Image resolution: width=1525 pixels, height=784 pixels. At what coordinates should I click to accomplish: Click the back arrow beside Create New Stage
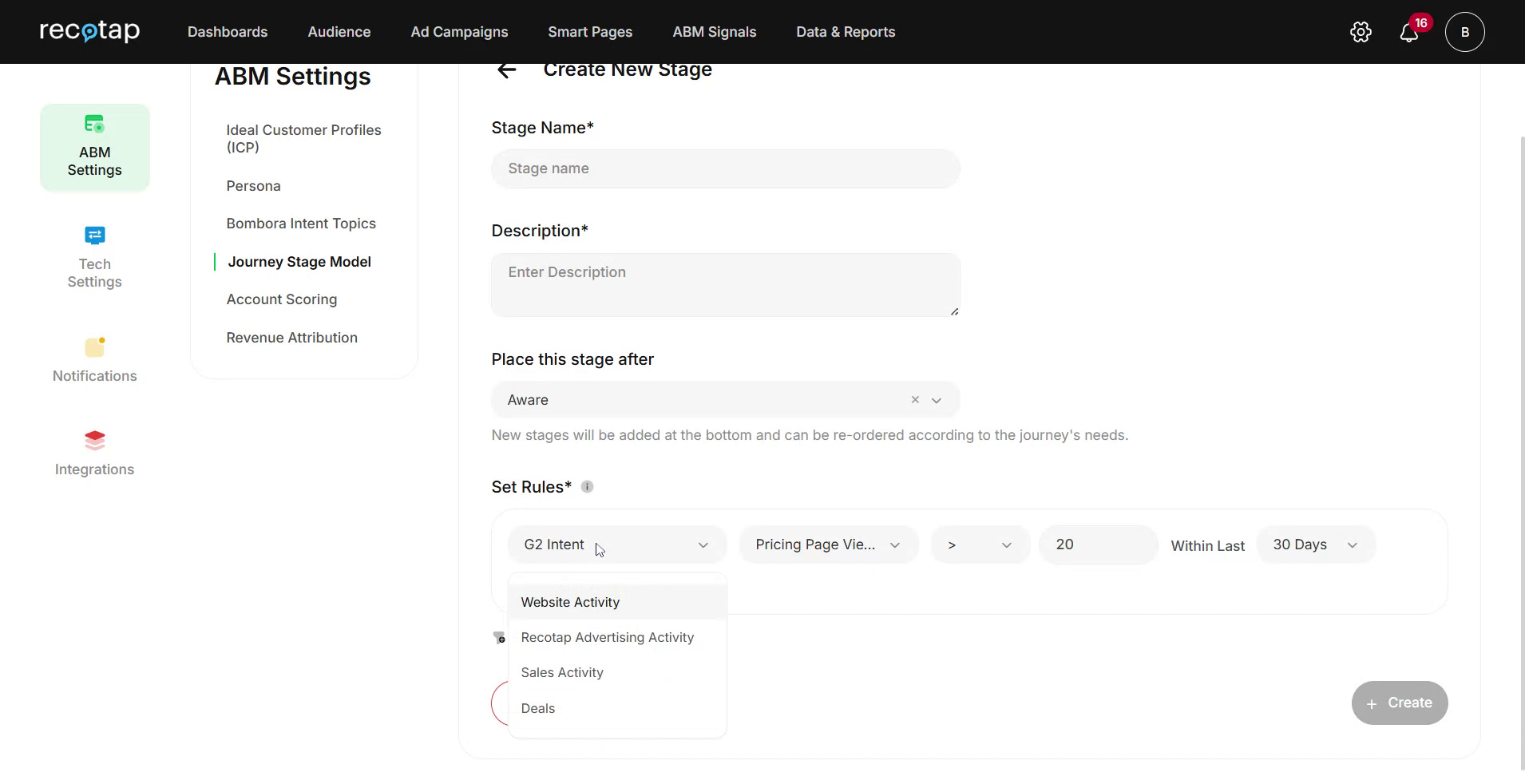click(507, 70)
